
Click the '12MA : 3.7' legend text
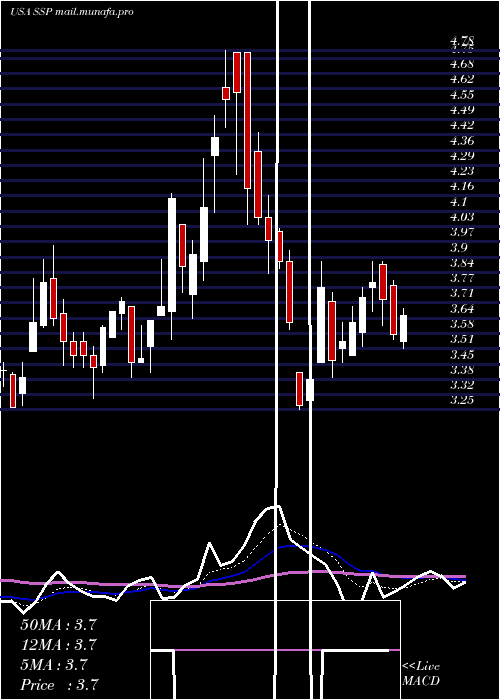[x=58, y=645]
